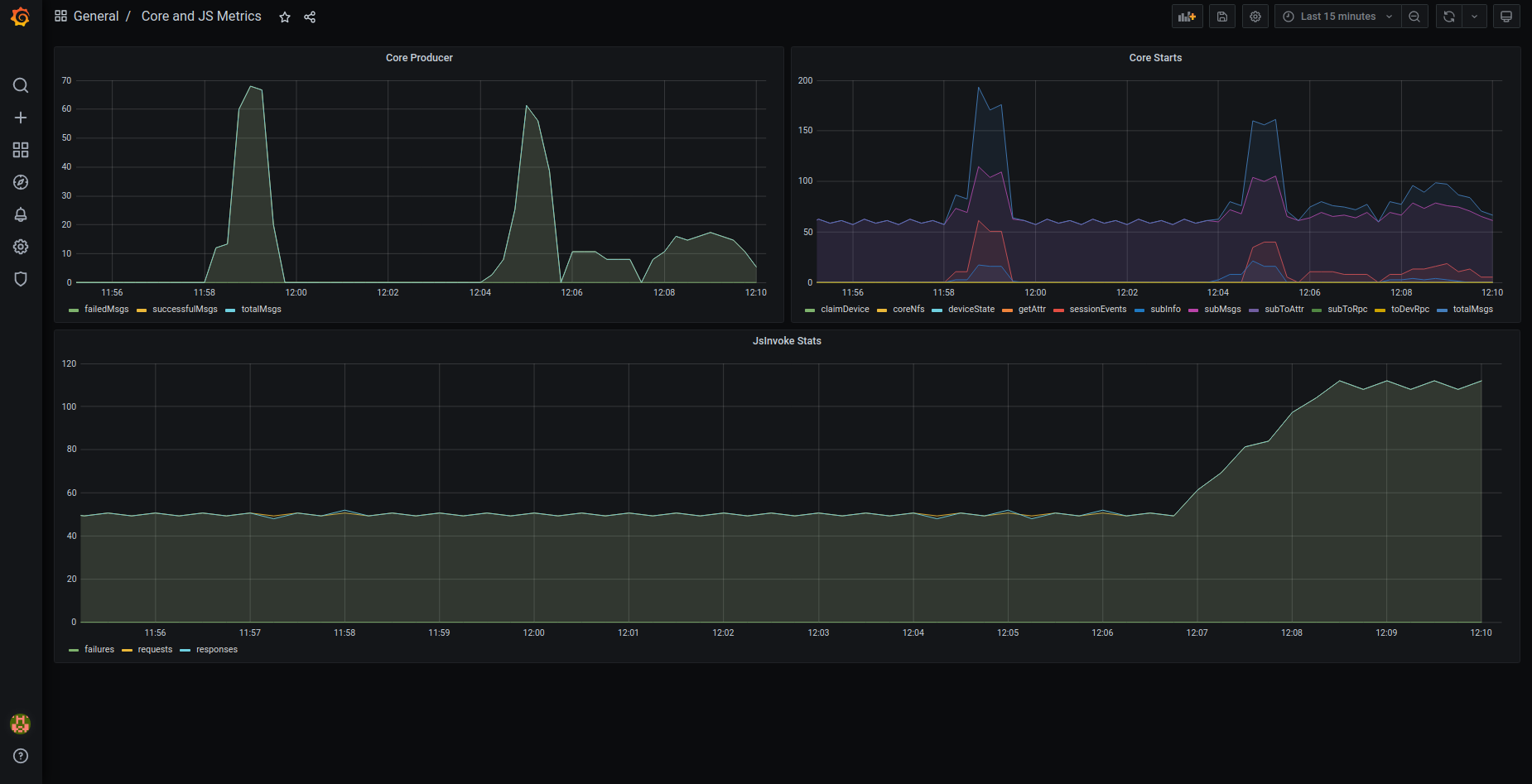Open the Alerting bell icon

click(x=21, y=214)
